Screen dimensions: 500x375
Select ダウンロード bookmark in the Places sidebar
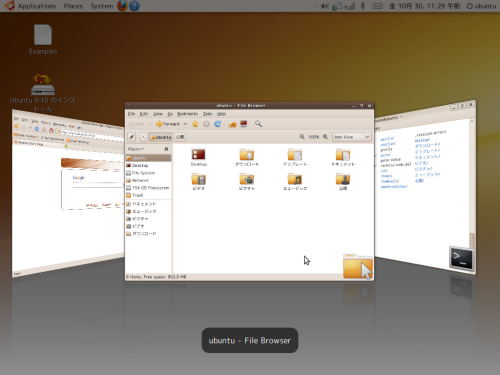(x=149, y=234)
